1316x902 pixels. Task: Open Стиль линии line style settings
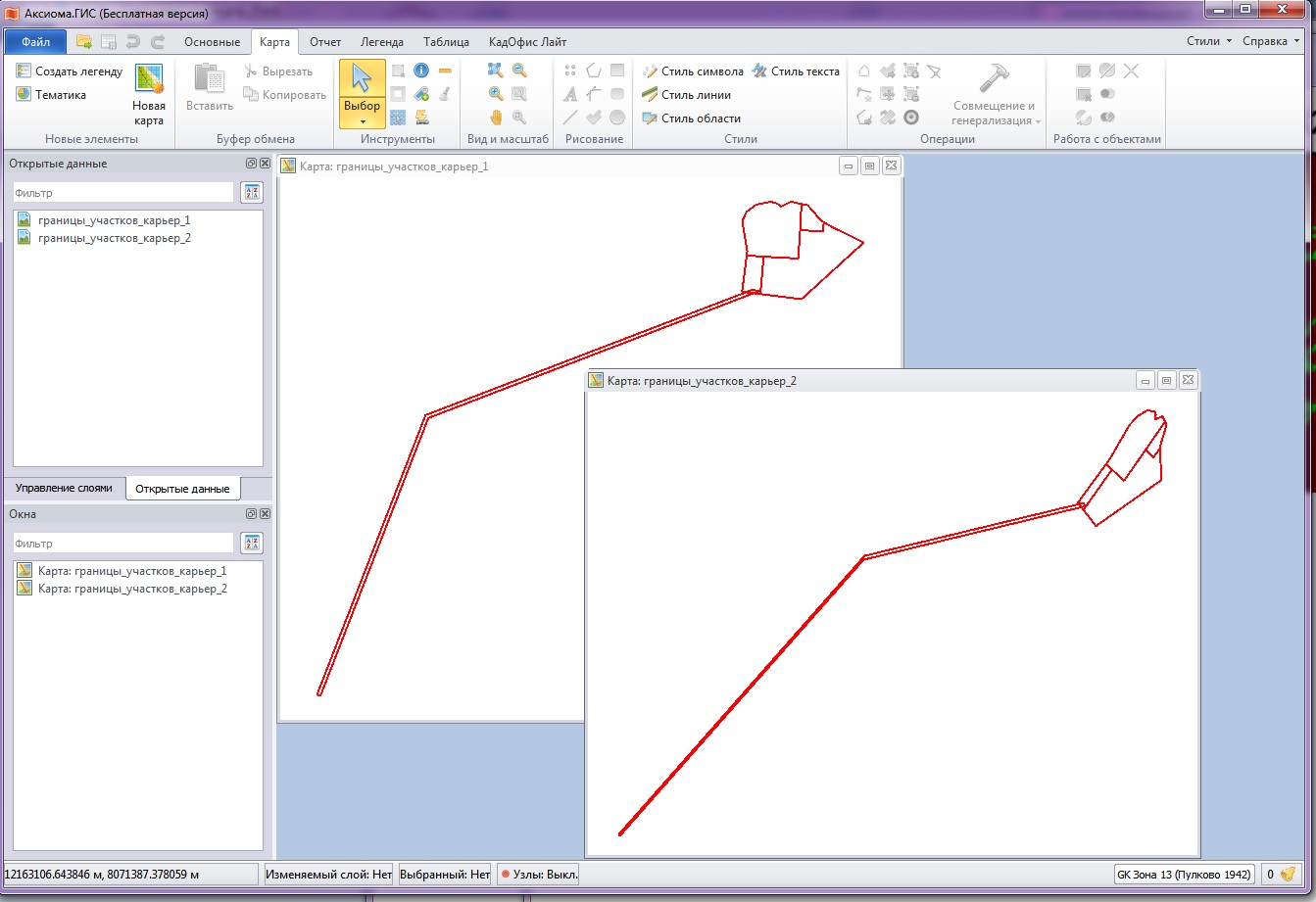(686, 95)
